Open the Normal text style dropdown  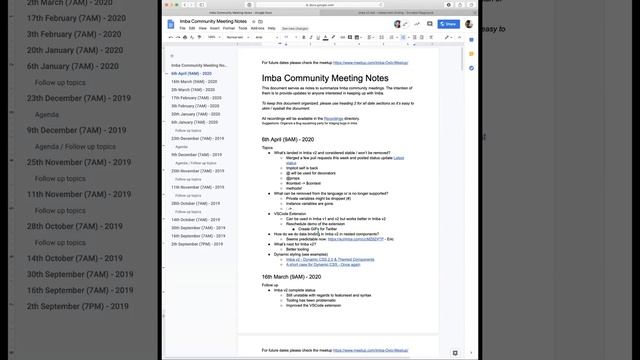238,37
